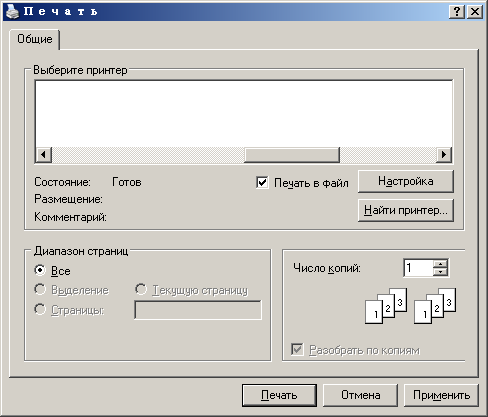Viewport: 488px width, 417px height.
Task: Click the second collated copies set icon
Action: pyautogui.click(x=435, y=306)
